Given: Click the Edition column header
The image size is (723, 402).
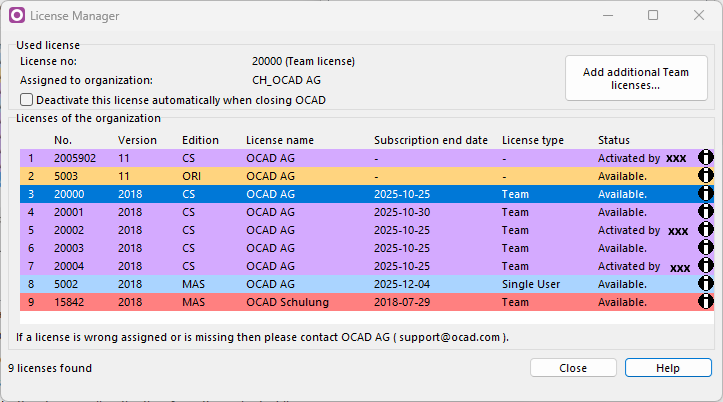Looking at the screenshot, I should pyautogui.click(x=200, y=140).
